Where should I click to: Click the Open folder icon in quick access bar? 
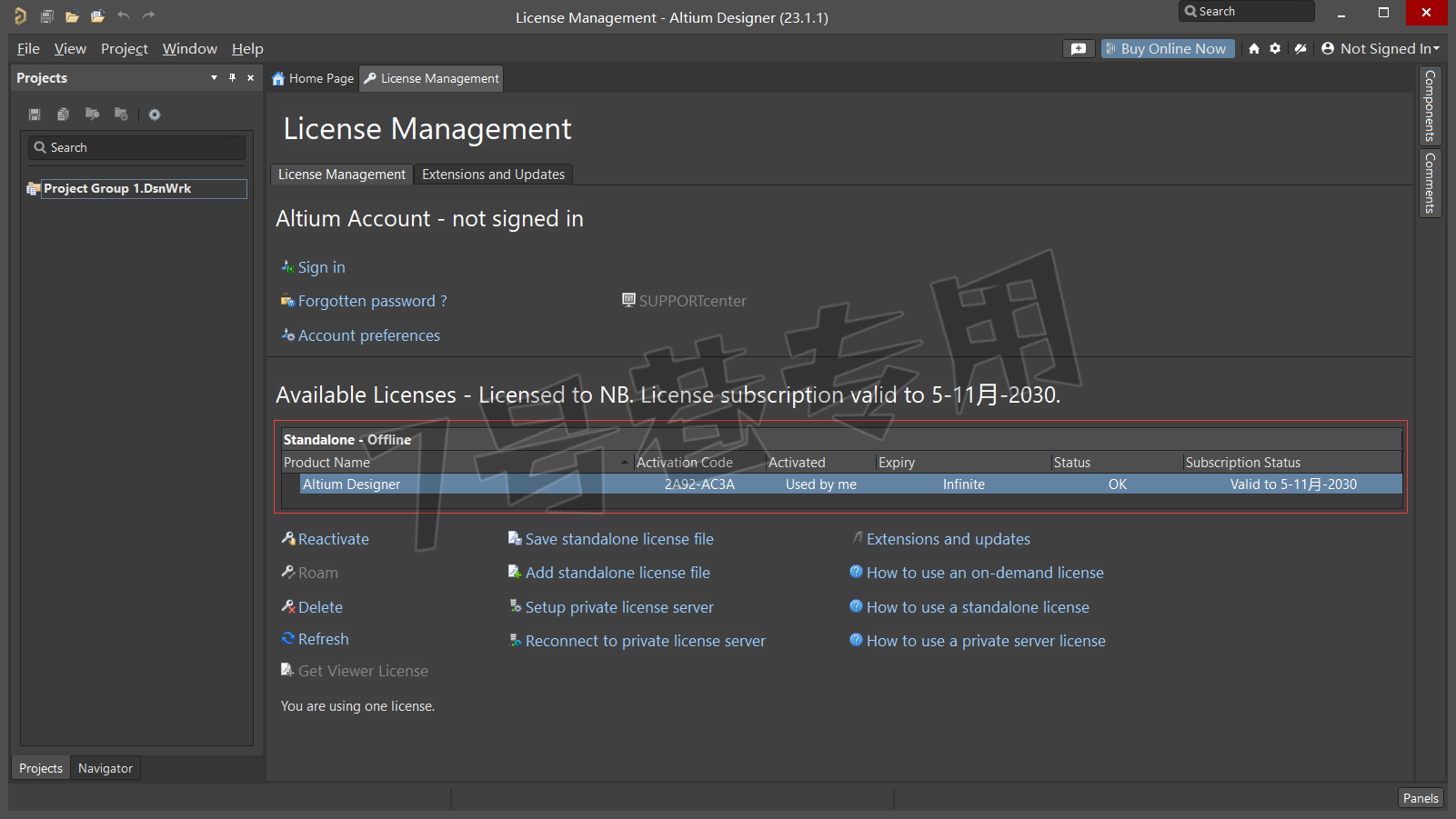pyautogui.click(x=72, y=15)
